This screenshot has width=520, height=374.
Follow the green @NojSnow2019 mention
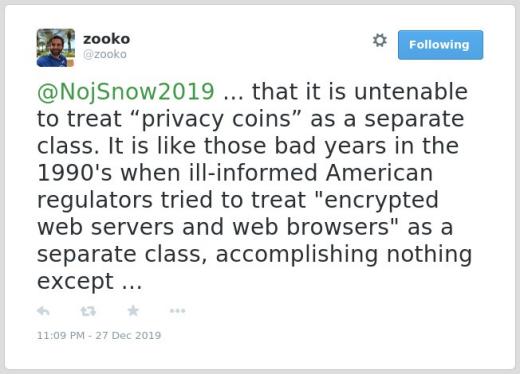126,92
